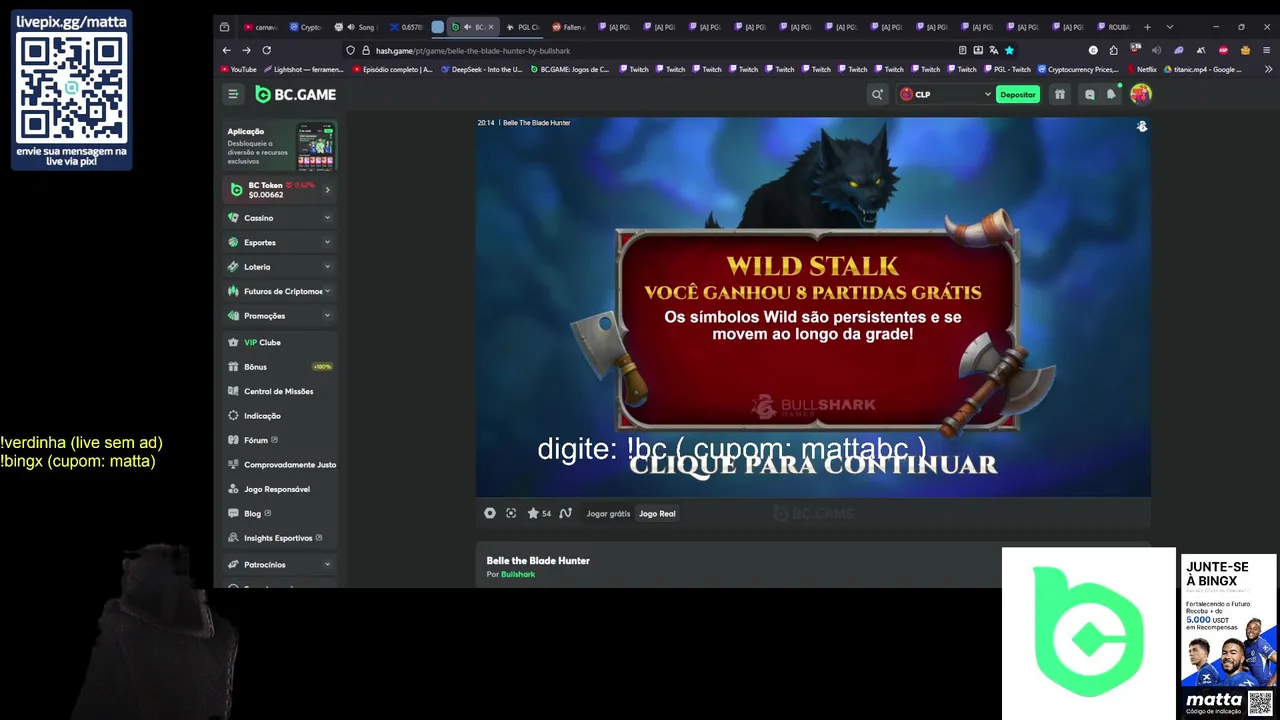1280x720 pixels.
Task: Show more bookmarks overflow chevron
Action: [x=1269, y=69]
